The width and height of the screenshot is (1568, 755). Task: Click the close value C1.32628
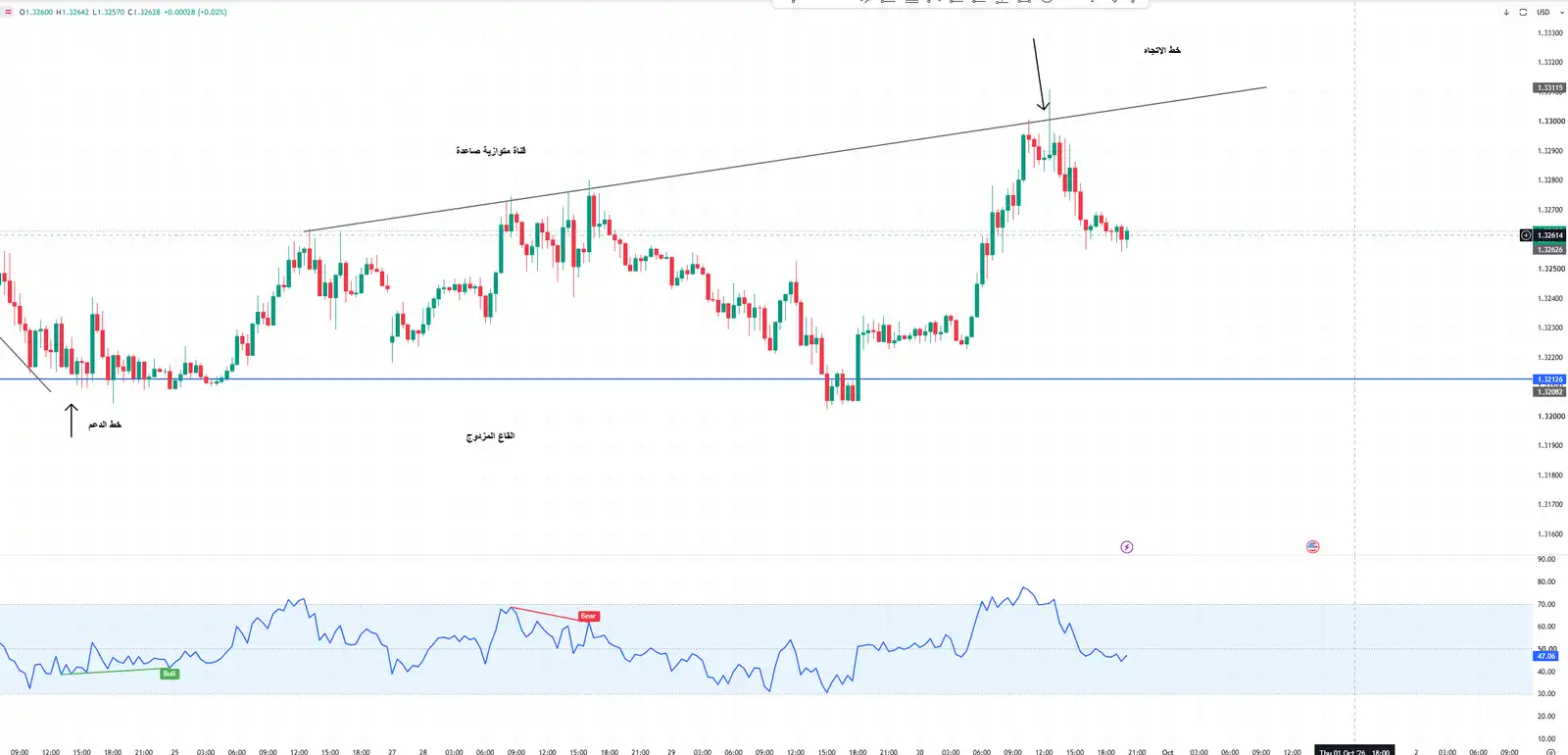[144, 12]
